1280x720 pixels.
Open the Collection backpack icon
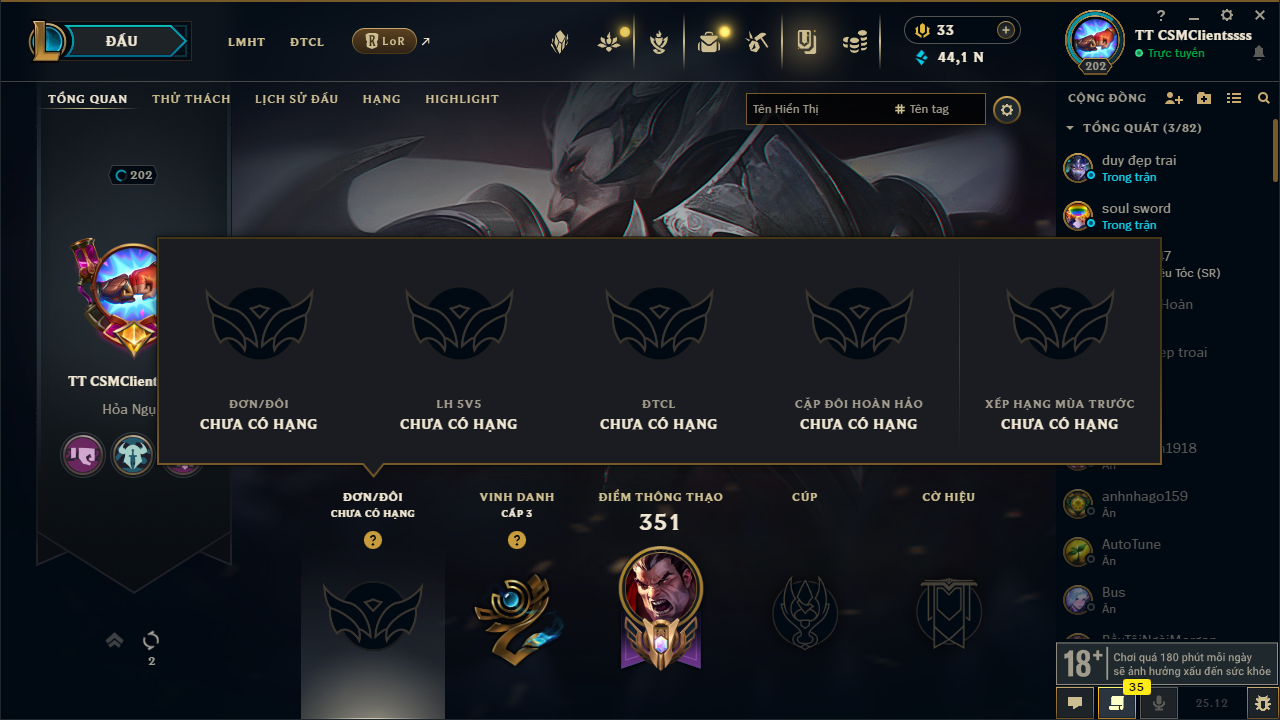(x=710, y=42)
